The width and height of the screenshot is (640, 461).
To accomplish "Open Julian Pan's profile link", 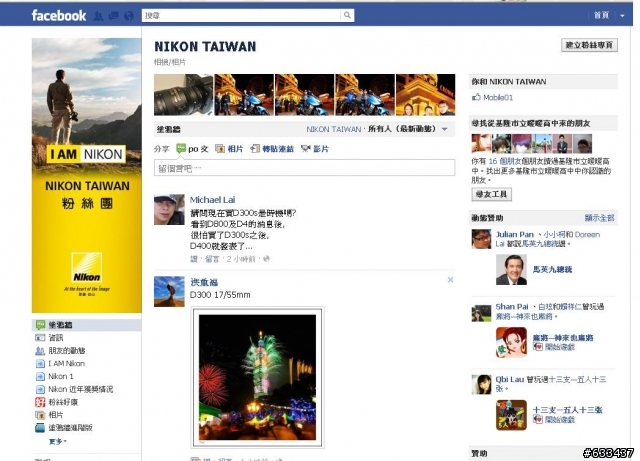I will pos(514,234).
